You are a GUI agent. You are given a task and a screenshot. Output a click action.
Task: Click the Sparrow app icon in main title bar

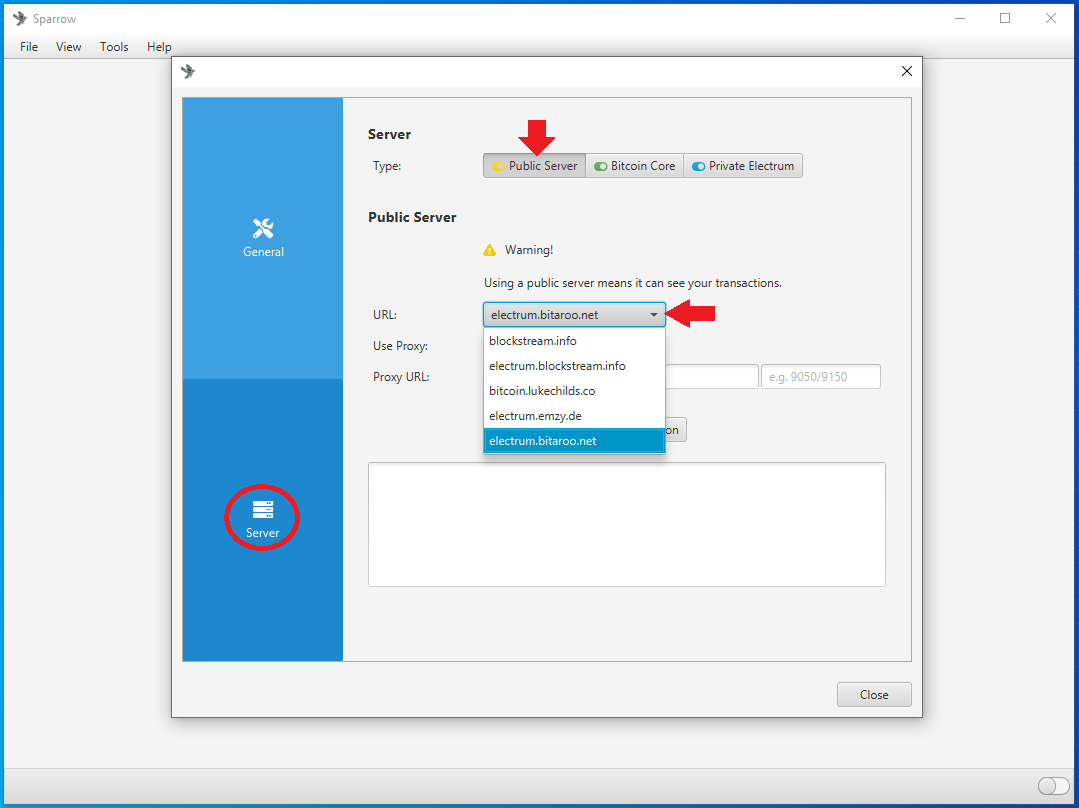point(20,19)
